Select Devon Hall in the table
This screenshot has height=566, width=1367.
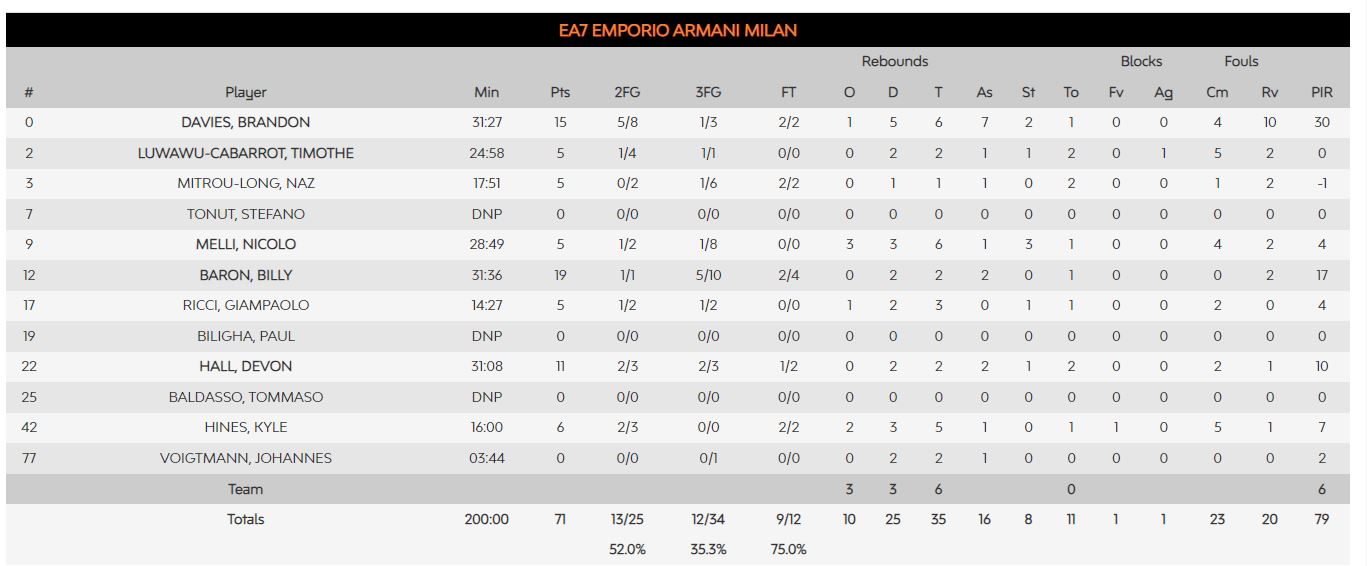(245, 366)
